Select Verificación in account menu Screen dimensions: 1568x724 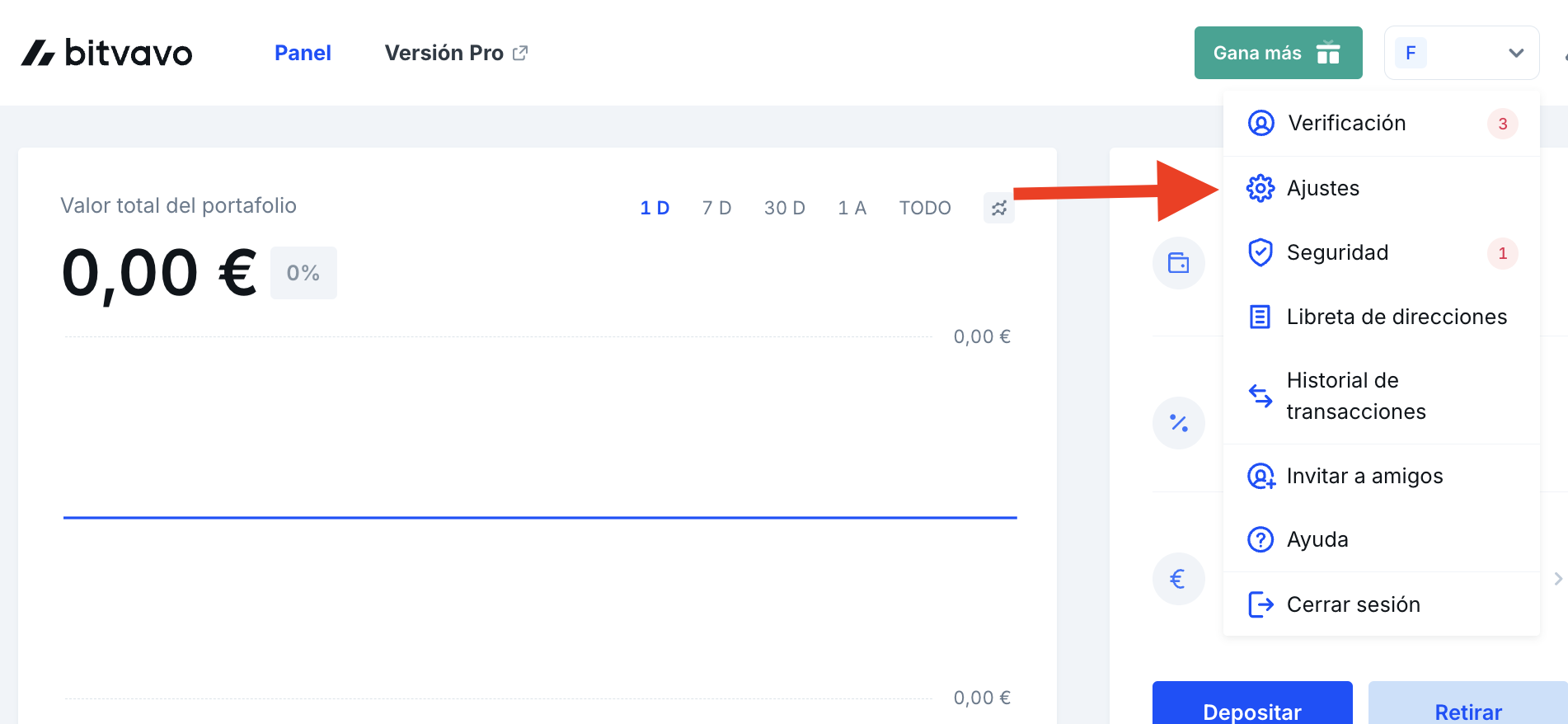[x=1346, y=123]
